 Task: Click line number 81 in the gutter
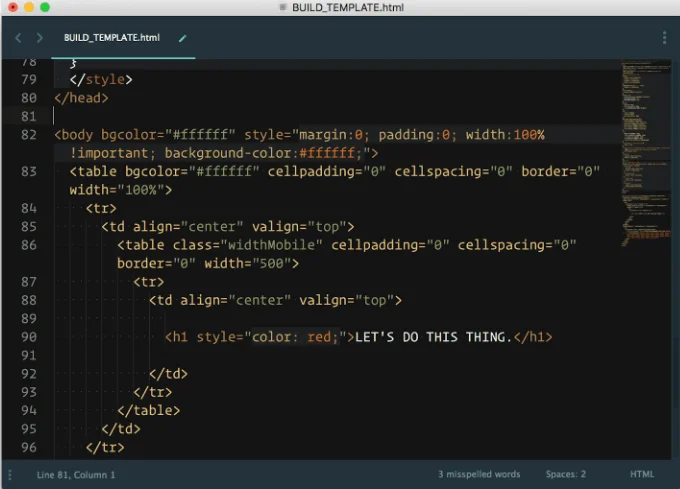29,116
